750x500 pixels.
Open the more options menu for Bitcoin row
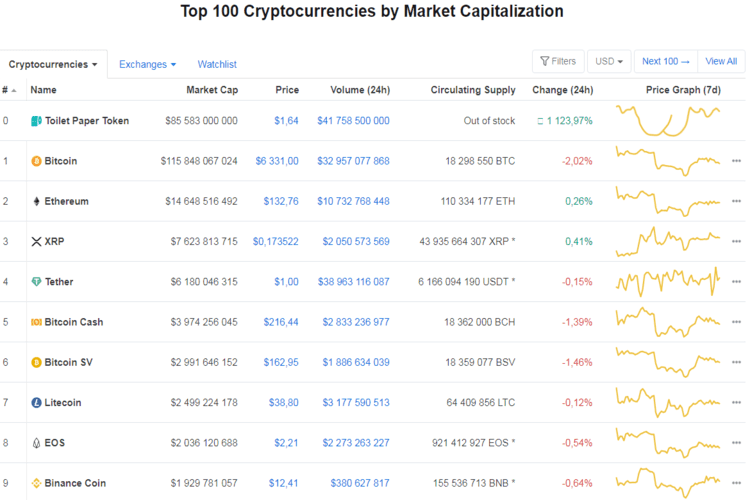[736, 161]
